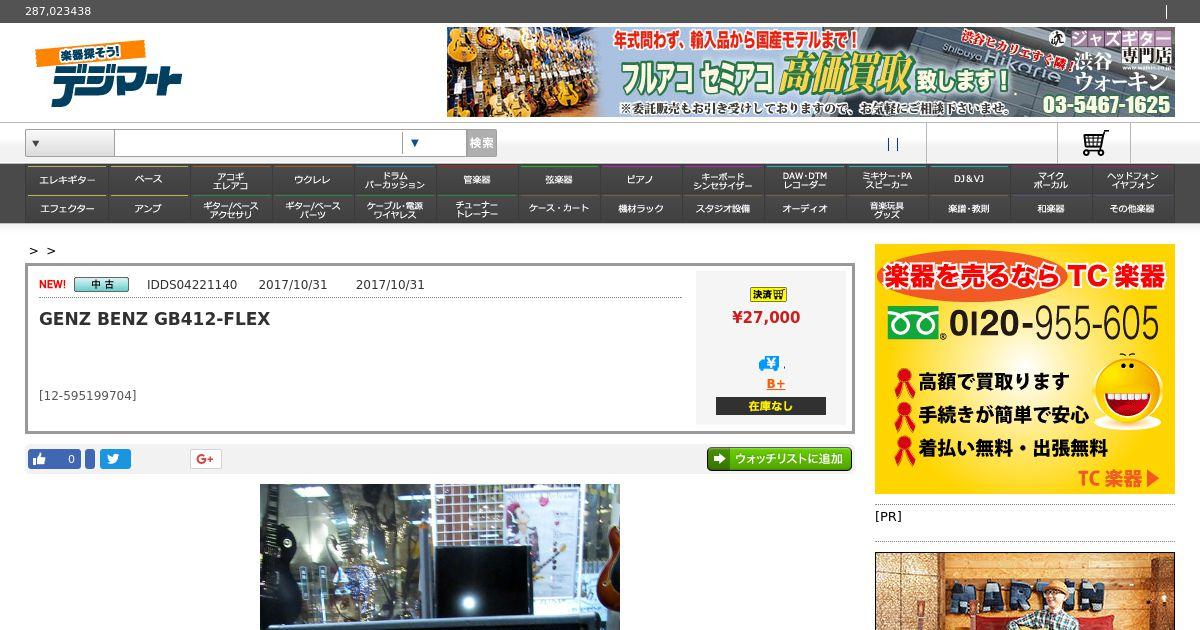Click the yellow 決済 cart badge
1200x630 pixels.
tap(768, 294)
